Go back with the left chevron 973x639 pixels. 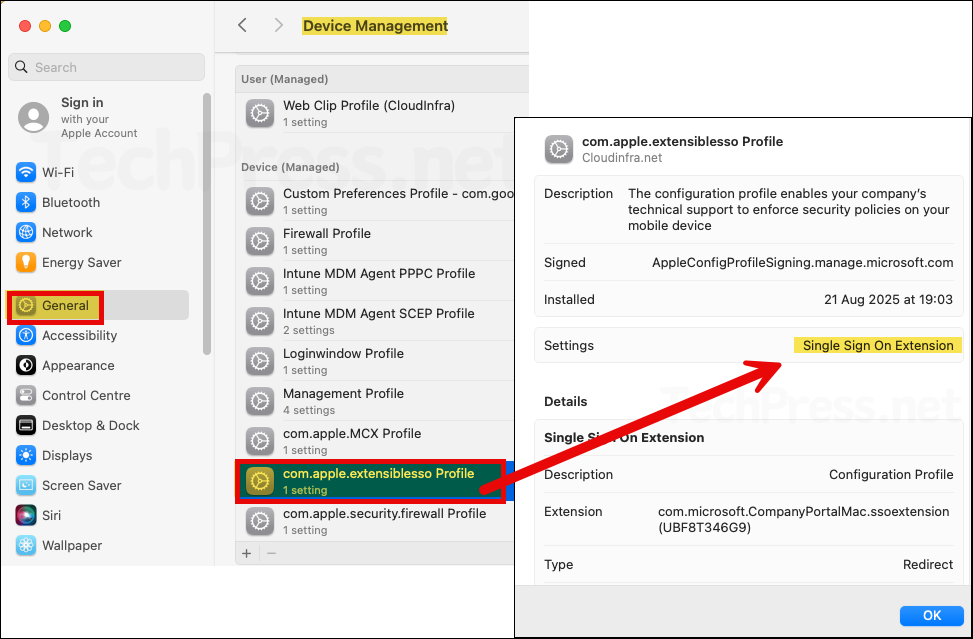[x=243, y=25]
